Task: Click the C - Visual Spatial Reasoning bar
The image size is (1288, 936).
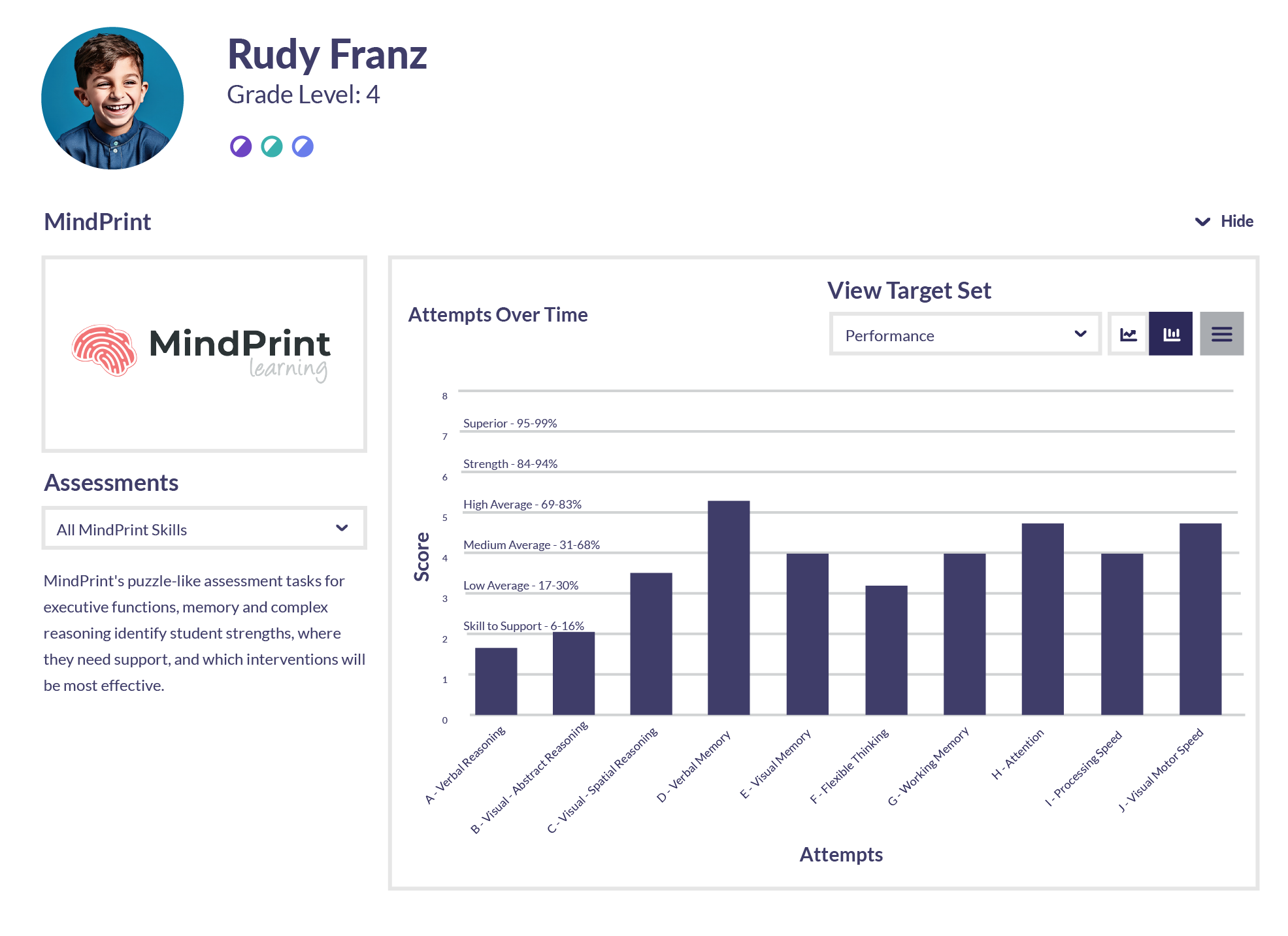Action: (x=651, y=643)
